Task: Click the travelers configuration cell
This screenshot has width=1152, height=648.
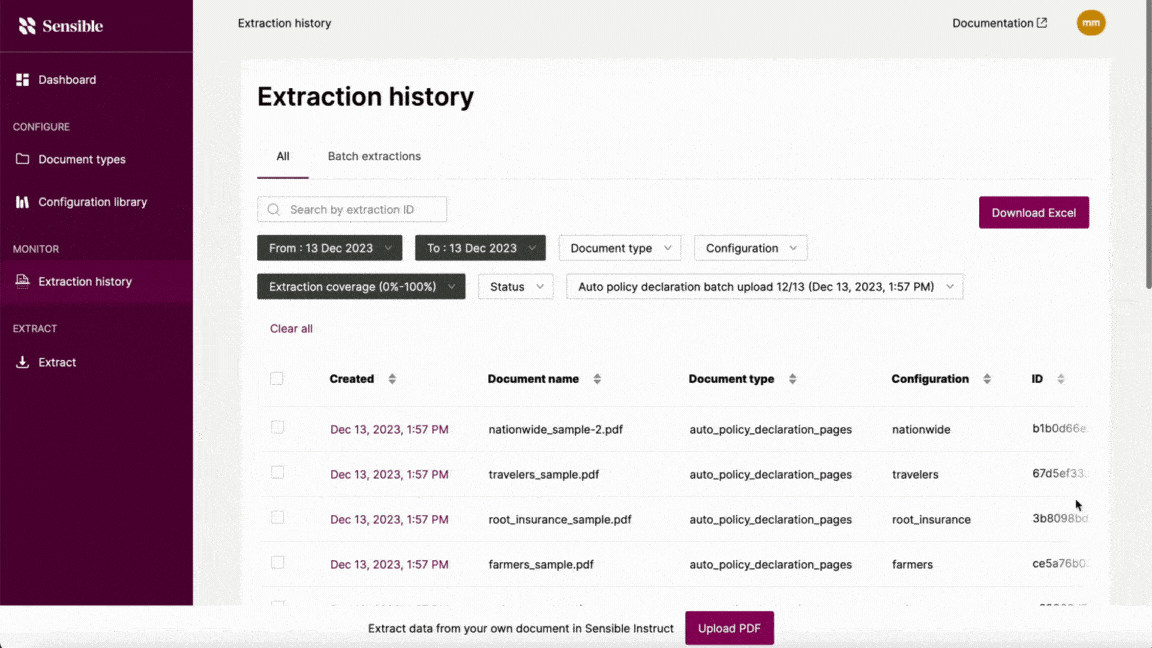Action: [x=915, y=474]
